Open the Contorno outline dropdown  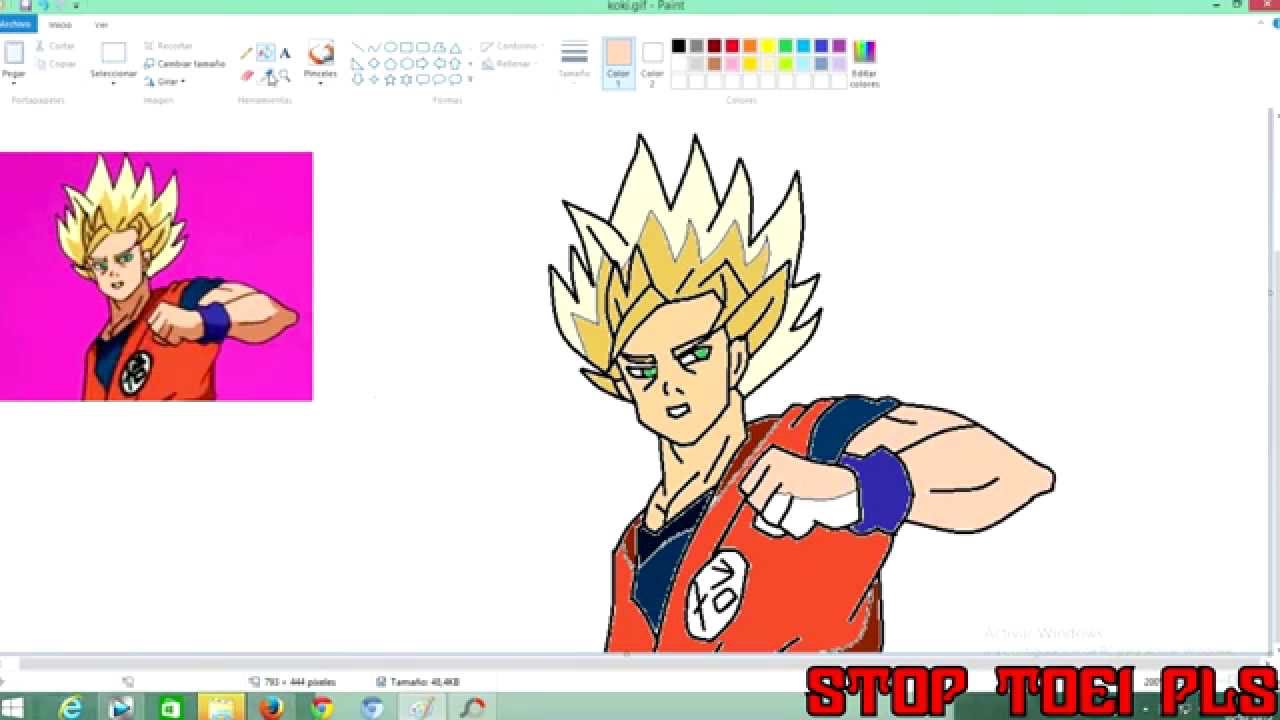coord(512,46)
